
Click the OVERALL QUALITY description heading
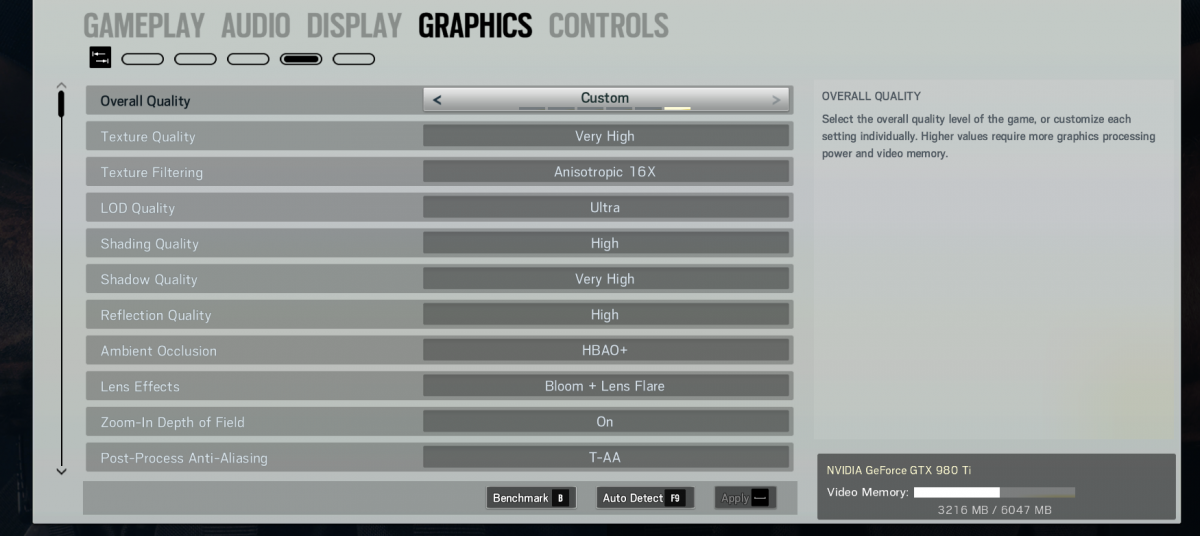coord(871,97)
